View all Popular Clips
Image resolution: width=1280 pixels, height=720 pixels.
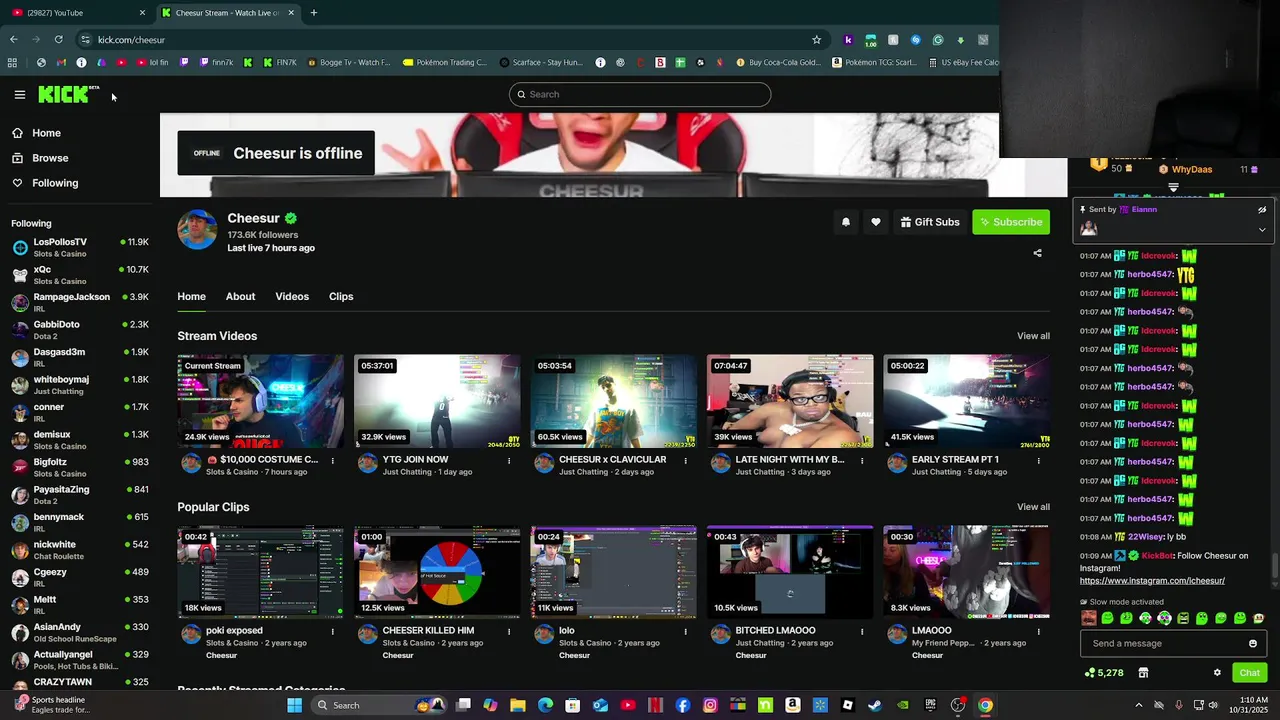[x=1033, y=507]
